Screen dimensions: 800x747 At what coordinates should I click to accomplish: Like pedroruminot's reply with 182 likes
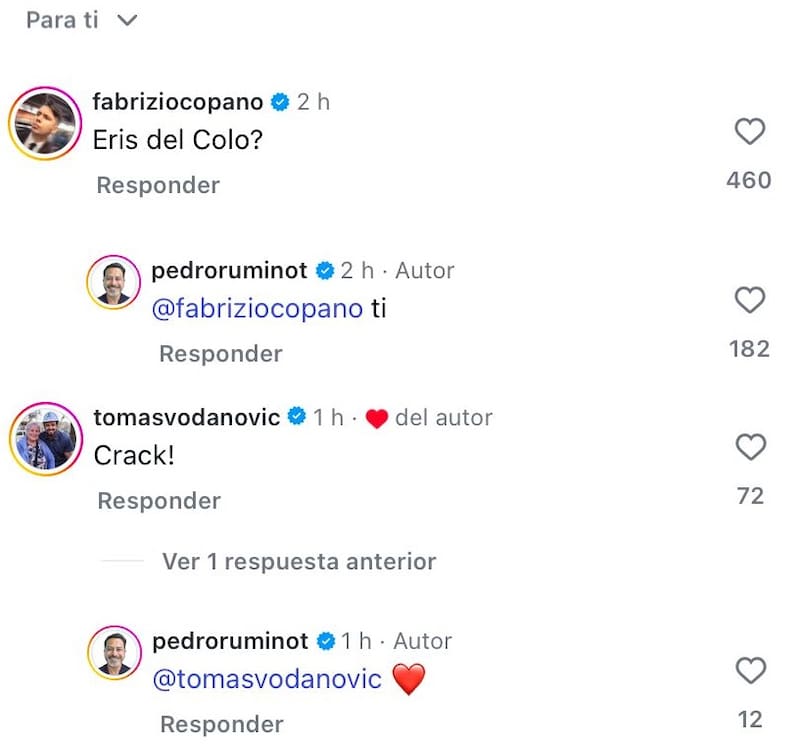[x=750, y=300]
